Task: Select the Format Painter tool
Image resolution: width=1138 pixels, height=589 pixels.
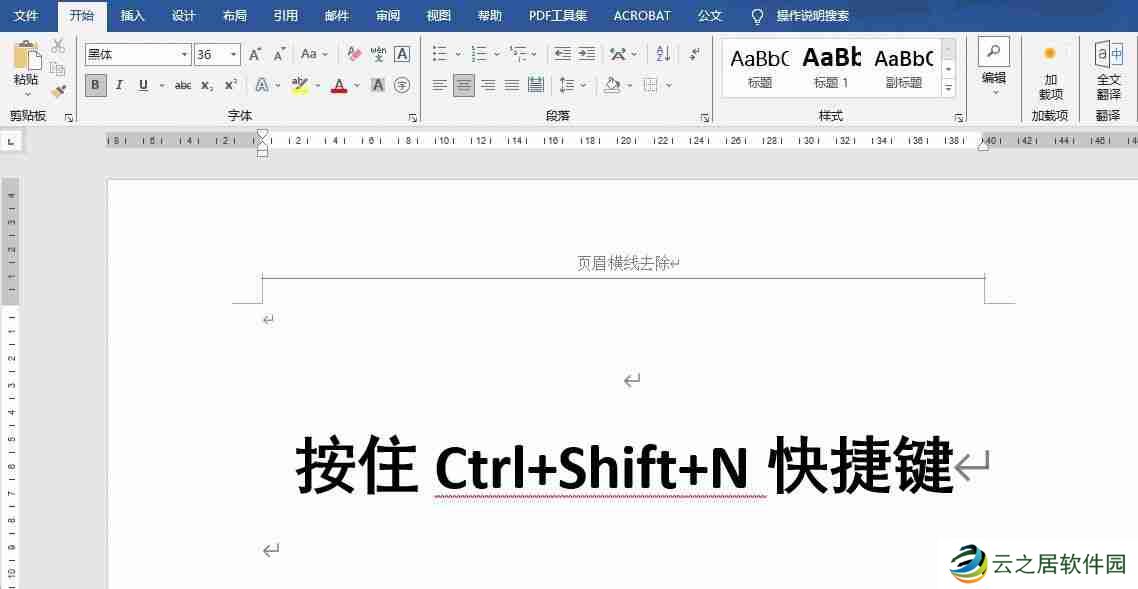Action: [x=59, y=91]
